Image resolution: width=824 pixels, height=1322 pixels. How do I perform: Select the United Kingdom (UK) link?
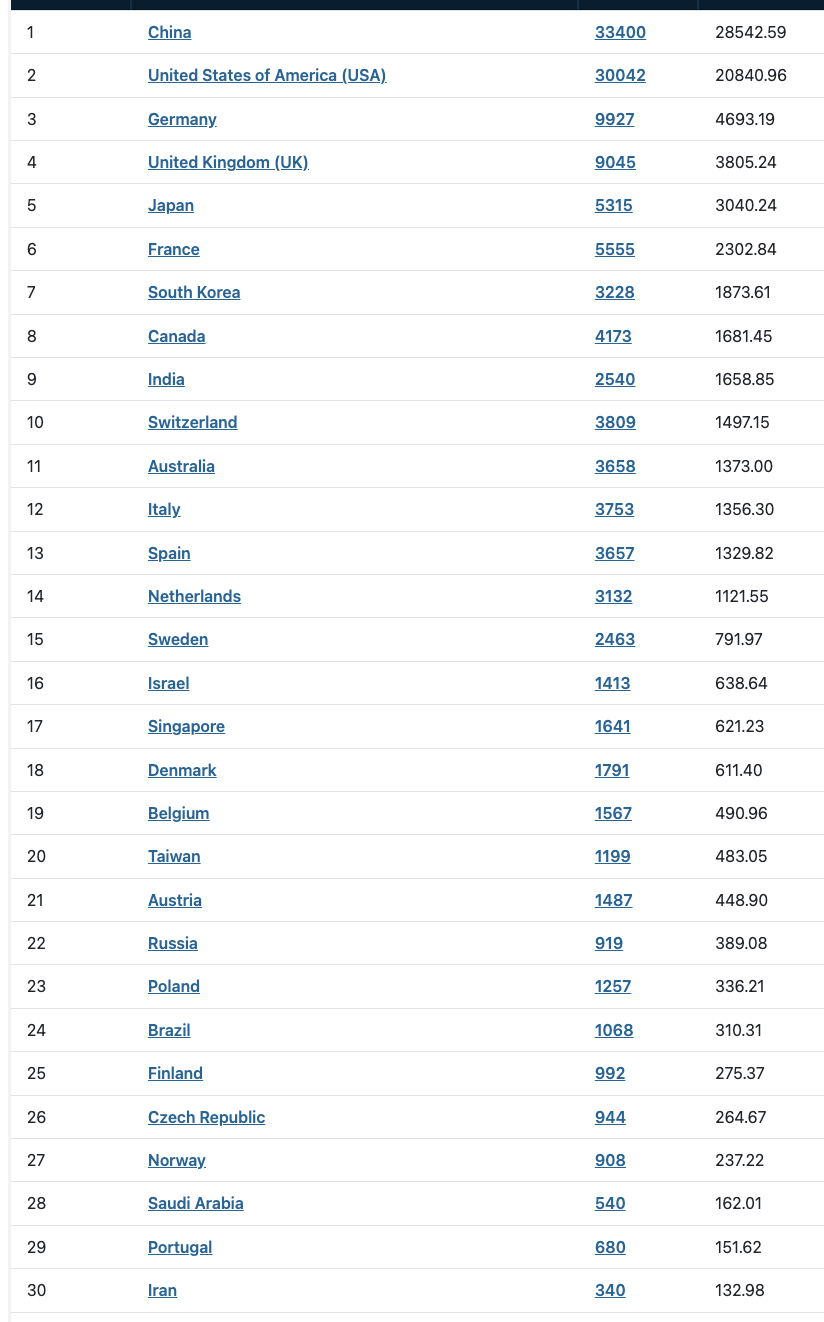pyautogui.click(x=228, y=162)
